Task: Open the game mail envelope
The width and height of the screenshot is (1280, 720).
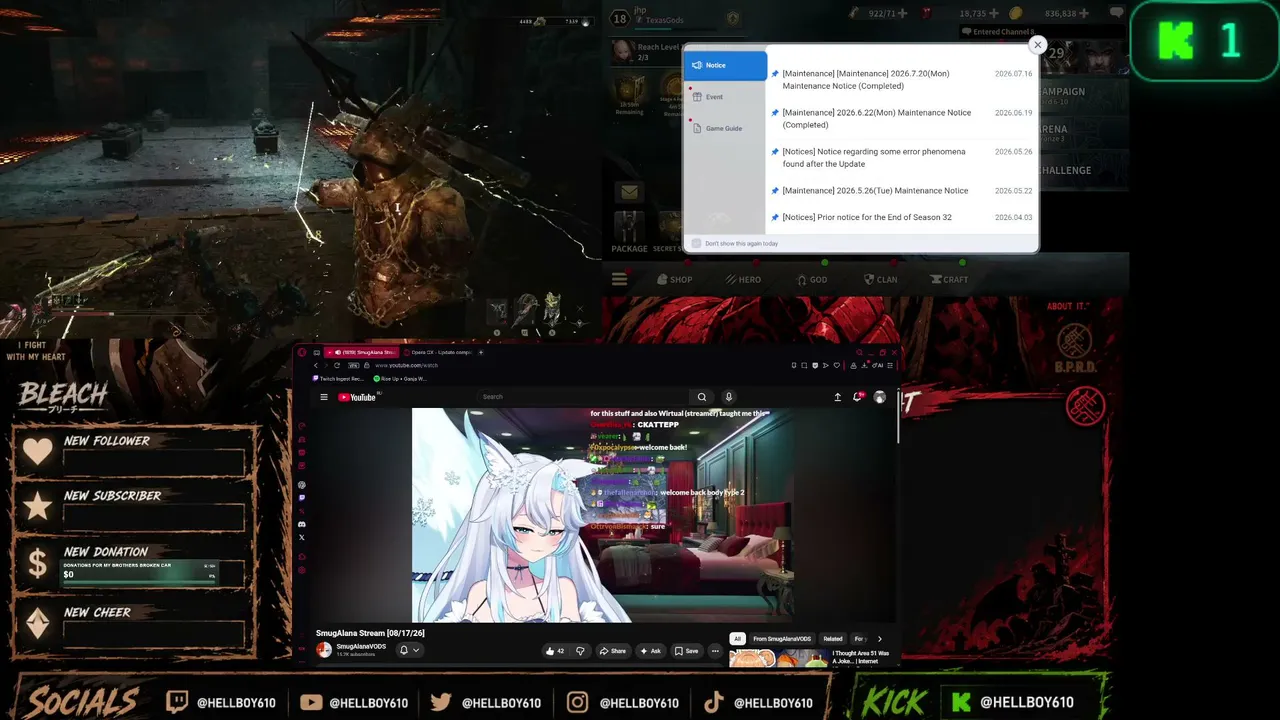Action: (x=629, y=192)
